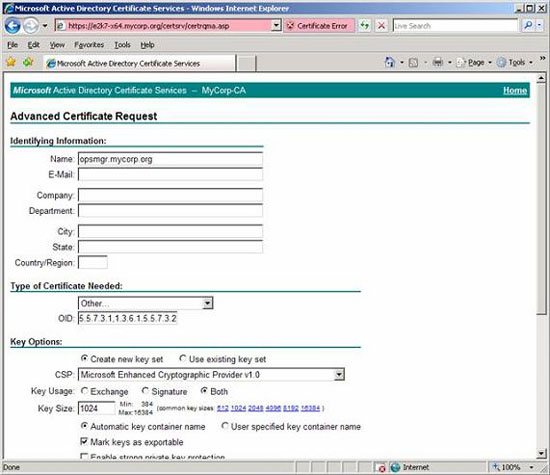Open search provider options dropdown
Image resolution: width=550 pixels, height=475 pixels.
click(x=540, y=25)
